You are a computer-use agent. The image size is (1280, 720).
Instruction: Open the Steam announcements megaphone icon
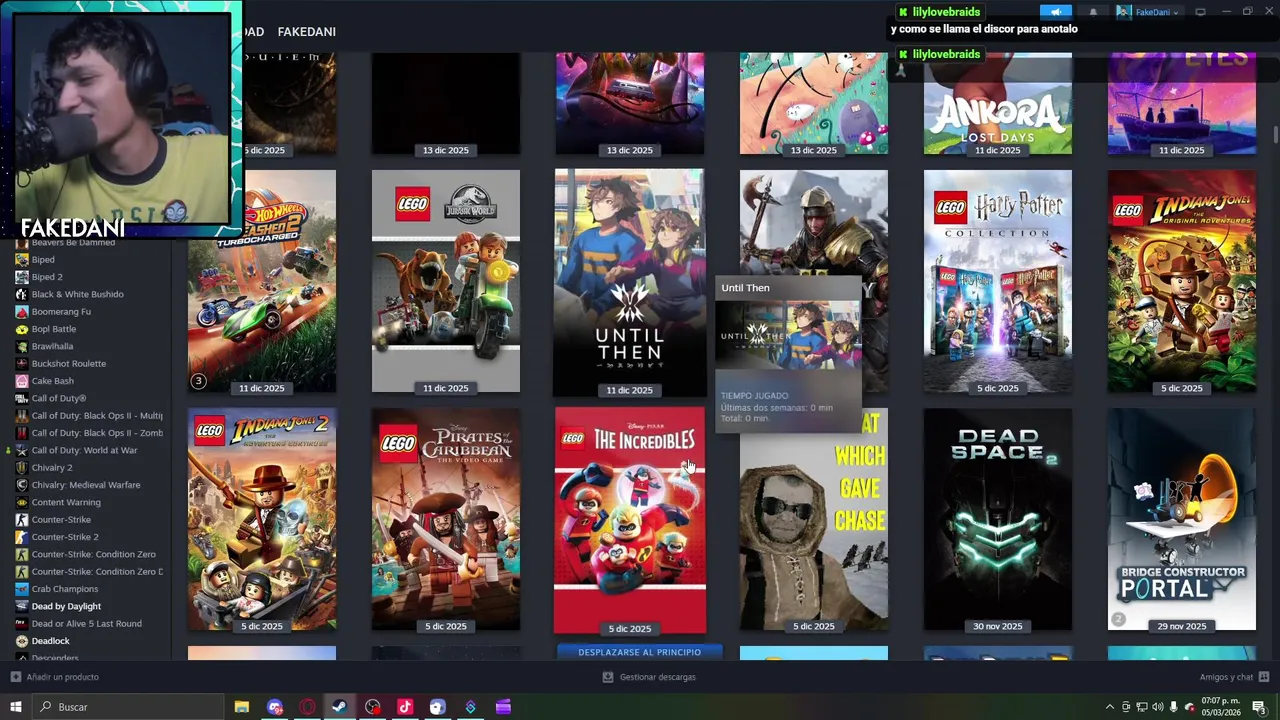1055,12
